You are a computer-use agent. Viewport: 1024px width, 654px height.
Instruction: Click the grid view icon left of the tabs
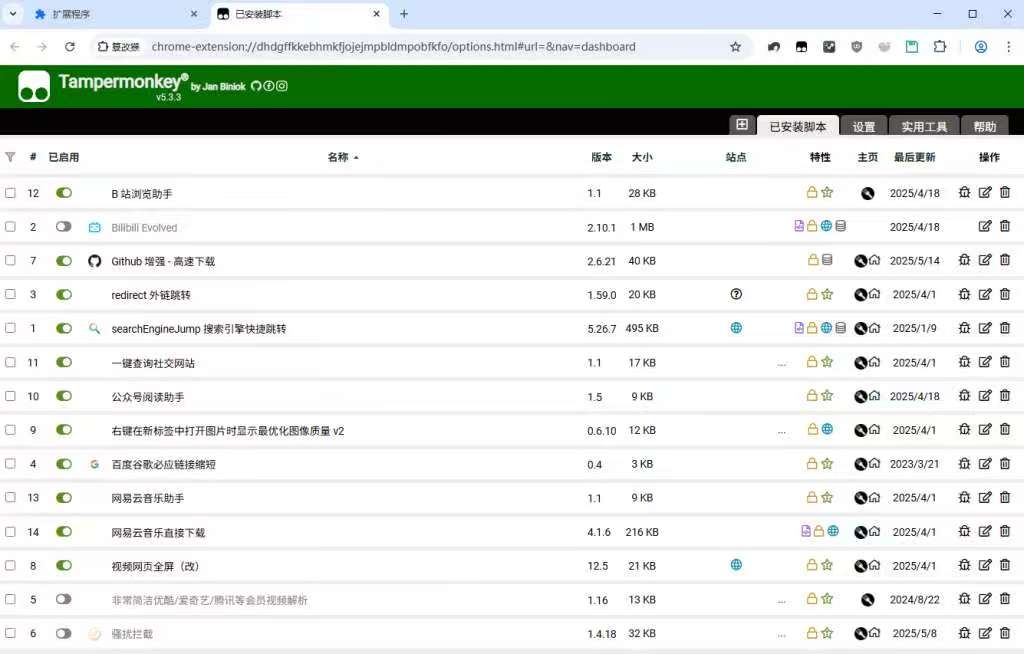tap(741, 124)
